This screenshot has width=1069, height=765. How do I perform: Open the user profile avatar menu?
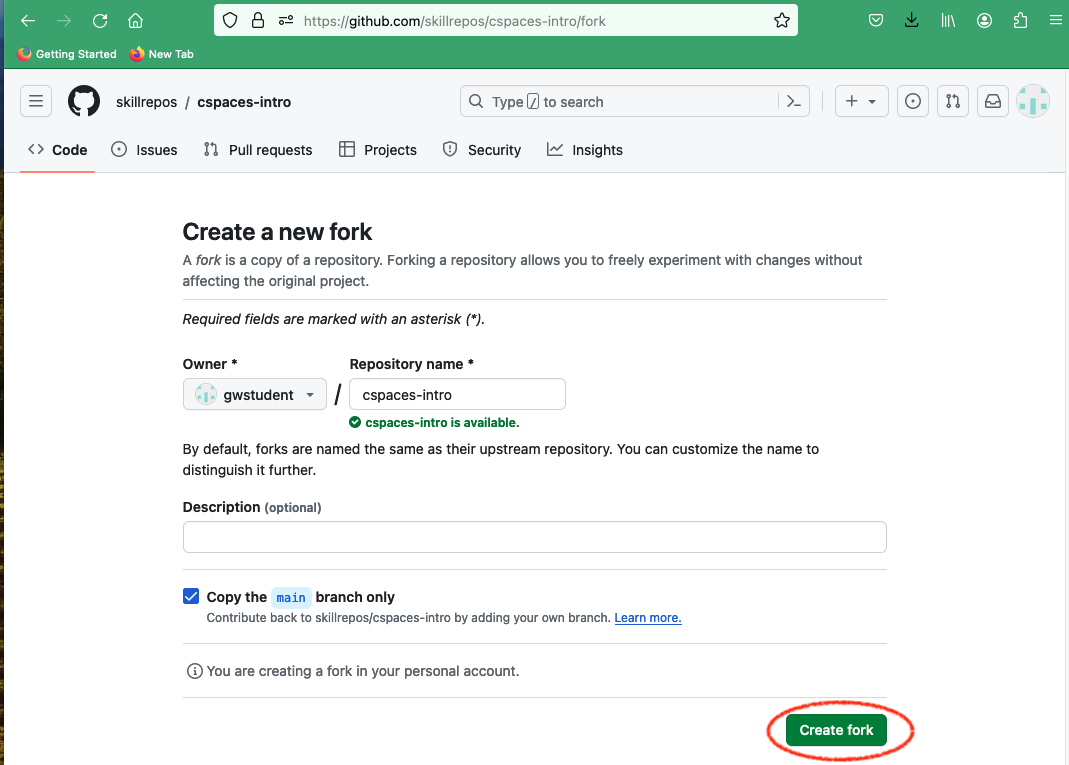[x=1033, y=102]
